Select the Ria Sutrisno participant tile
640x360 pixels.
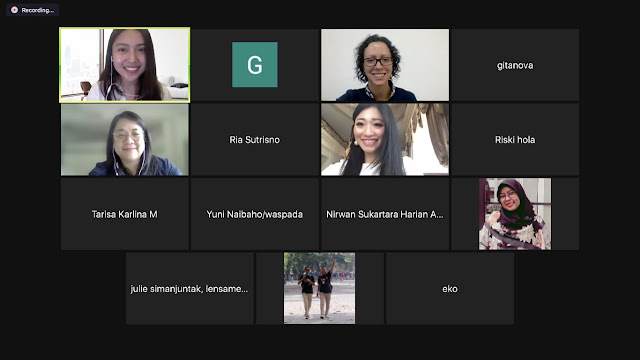point(255,139)
